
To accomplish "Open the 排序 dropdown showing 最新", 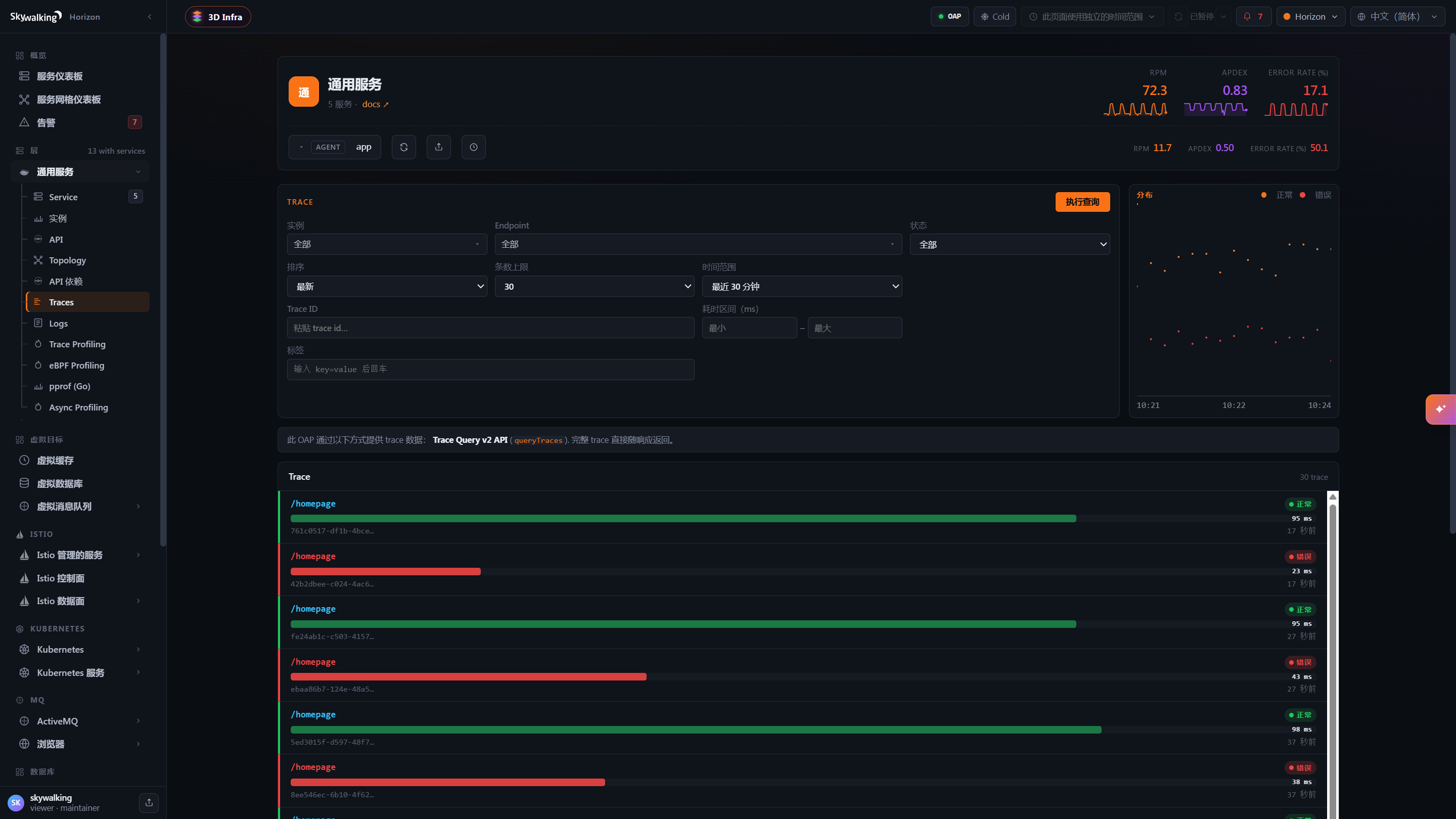I will click(x=387, y=286).
